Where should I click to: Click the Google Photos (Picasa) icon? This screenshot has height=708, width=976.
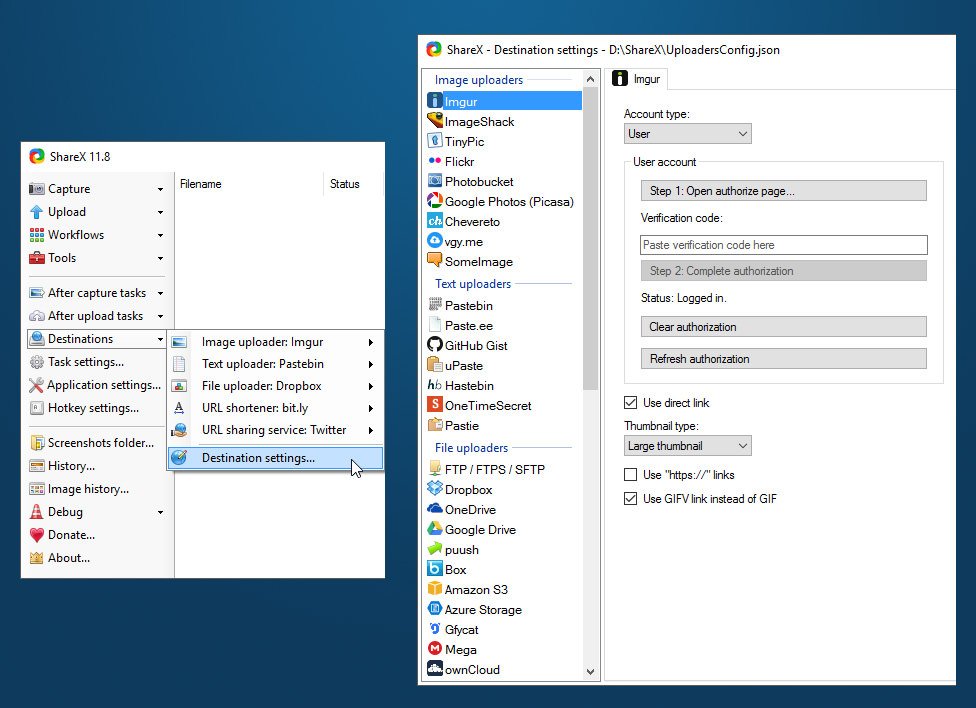435,201
